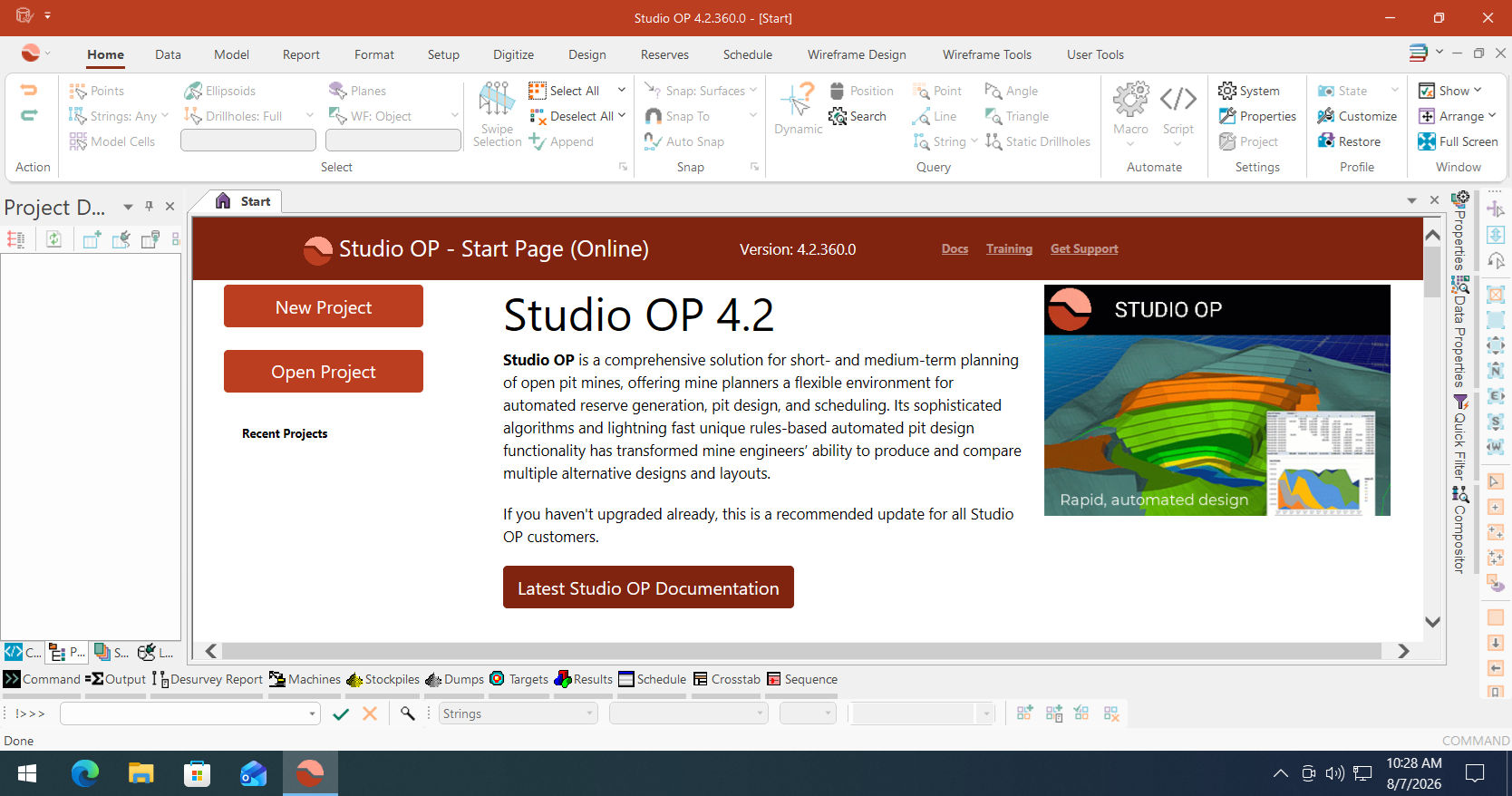Click the New Project button
The image size is (1512, 796).
(x=324, y=307)
